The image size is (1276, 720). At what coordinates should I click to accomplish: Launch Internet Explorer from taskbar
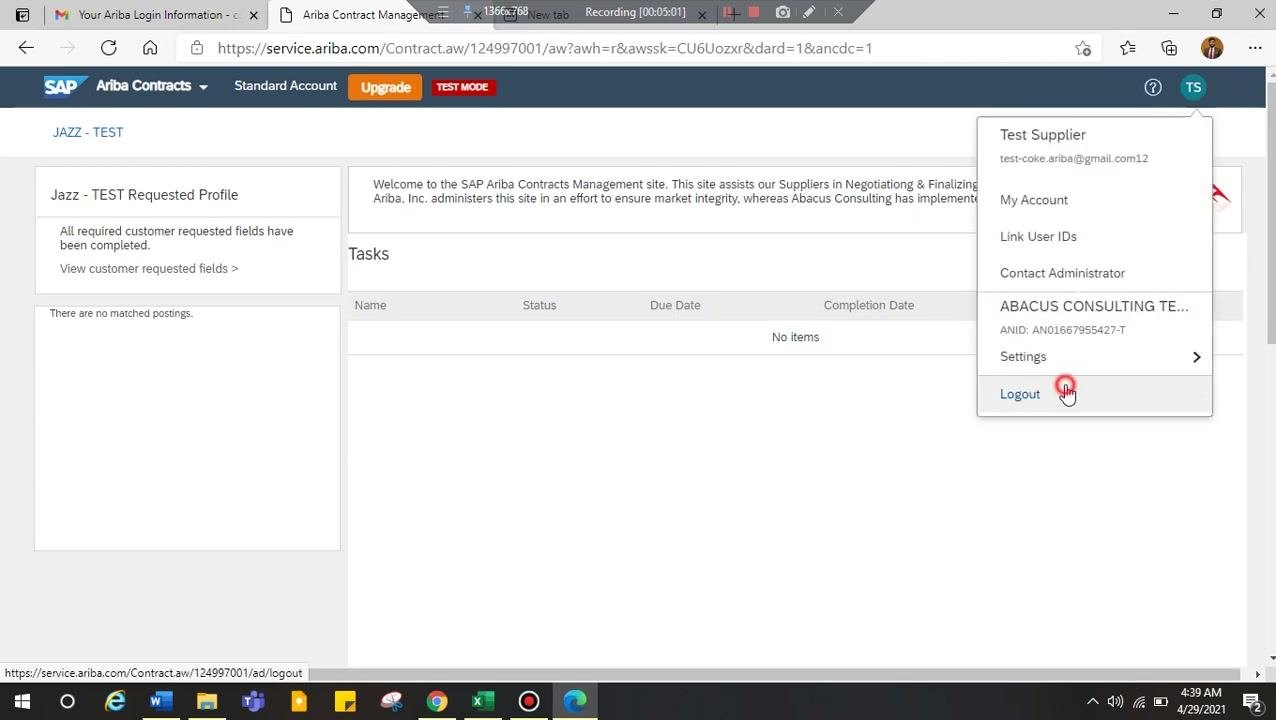pyautogui.click(x=116, y=701)
